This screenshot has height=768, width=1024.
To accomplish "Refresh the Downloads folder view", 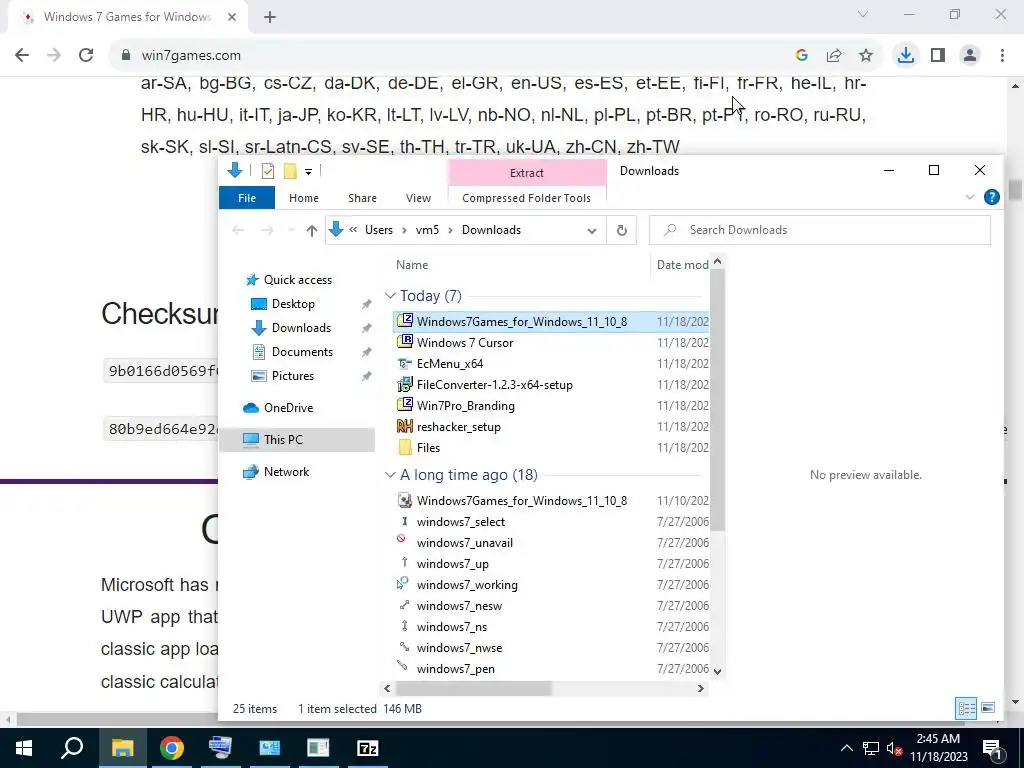I will tap(622, 231).
